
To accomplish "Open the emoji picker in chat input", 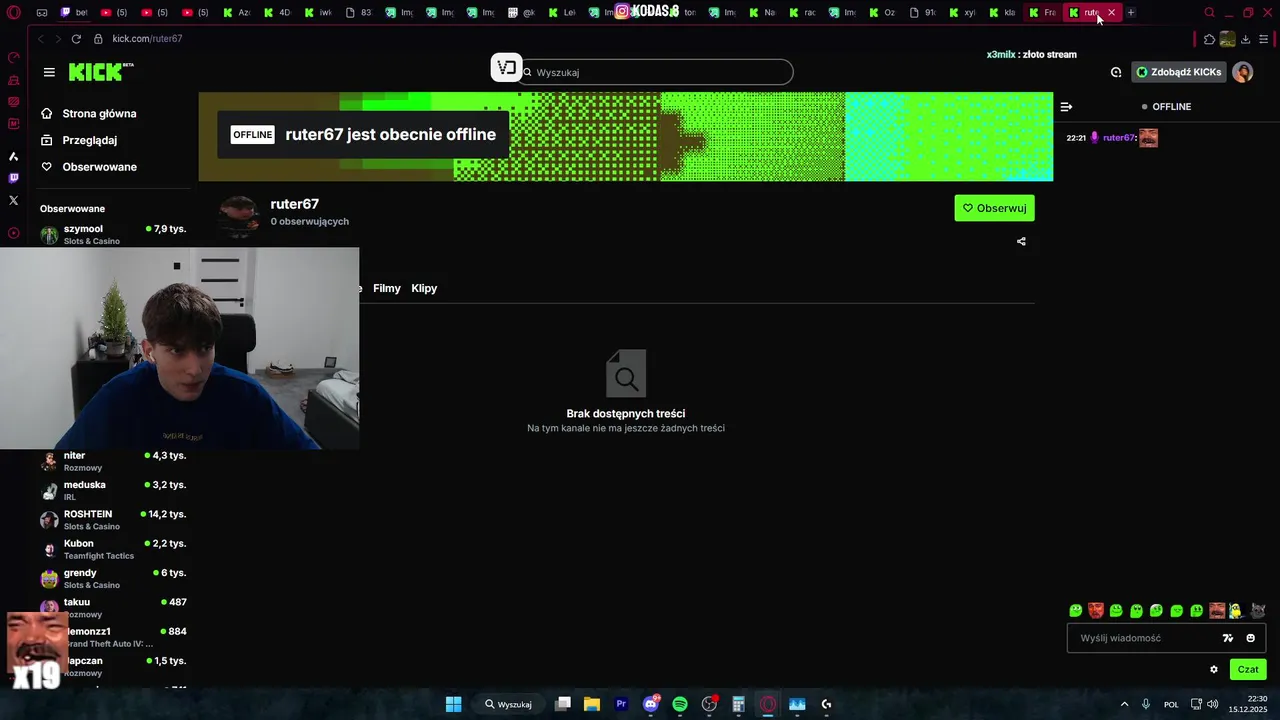I will [1250, 638].
